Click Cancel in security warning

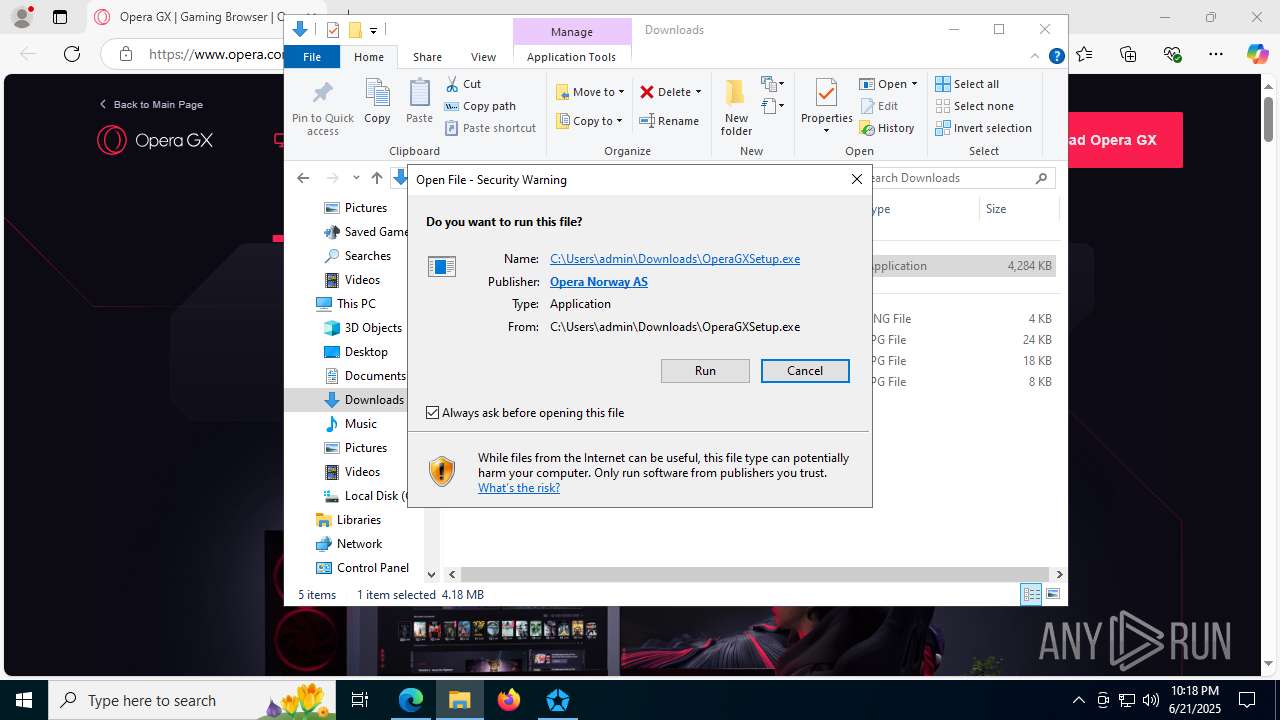pos(805,371)
